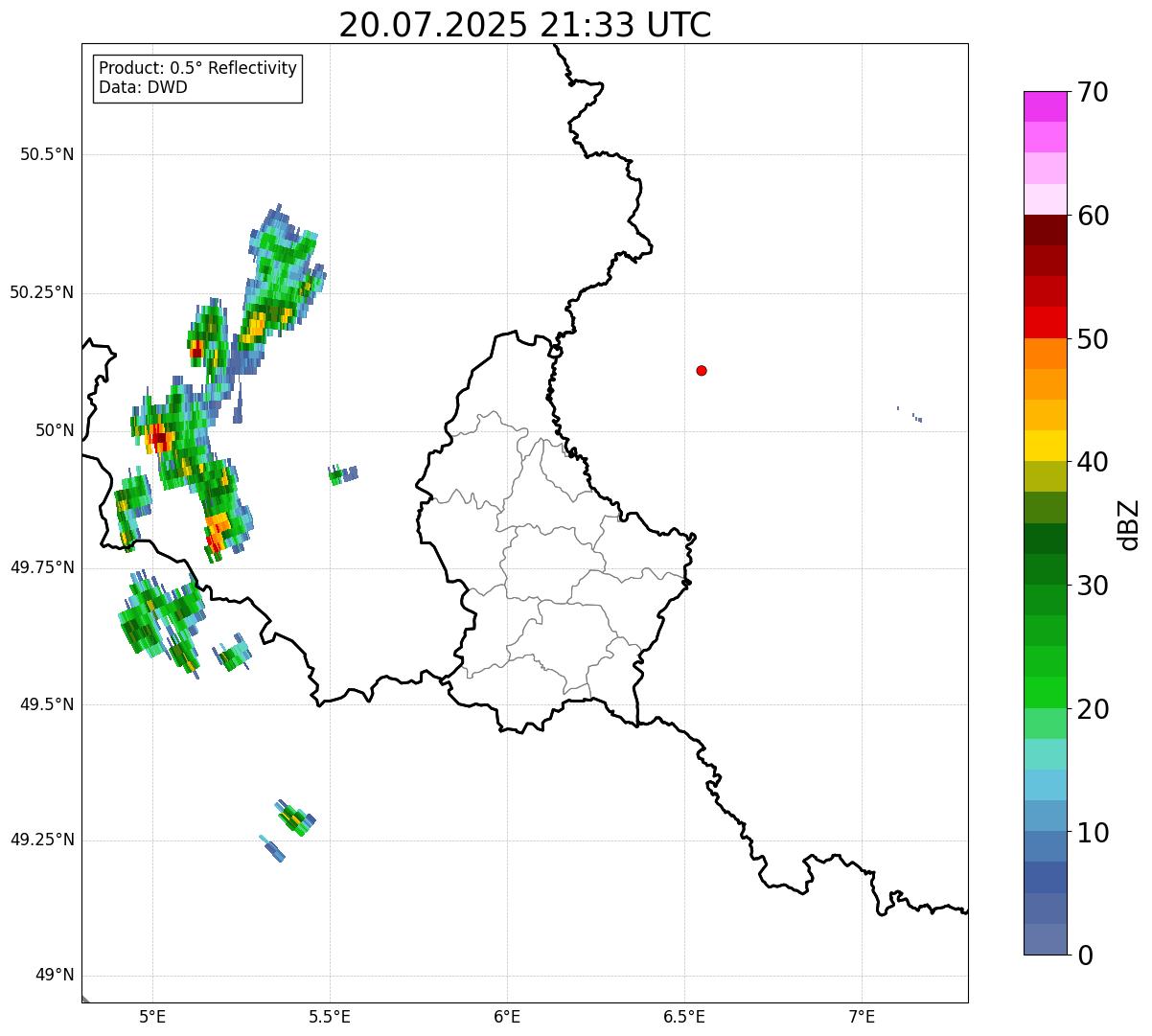This screenshot has height=1036, width=1152.
Task: Click the 5.5°E longitude label
Action: [330, 1016]
